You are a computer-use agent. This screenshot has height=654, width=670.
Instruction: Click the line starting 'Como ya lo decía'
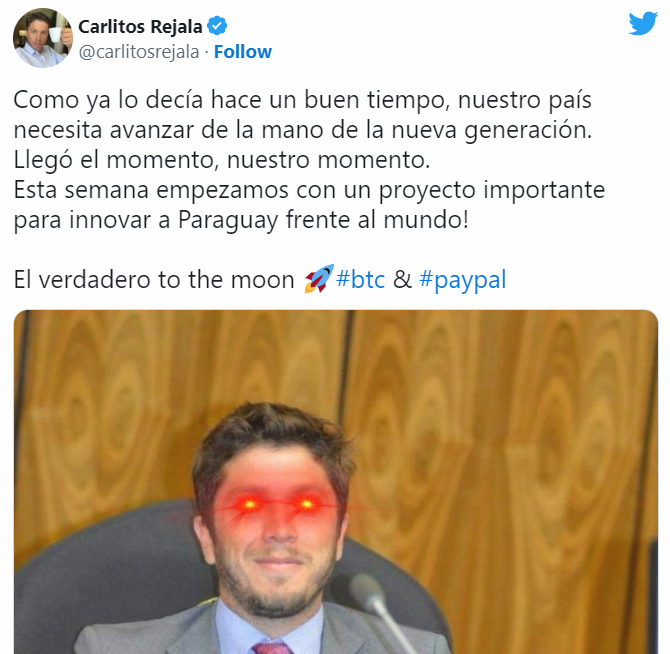point(303,100)
